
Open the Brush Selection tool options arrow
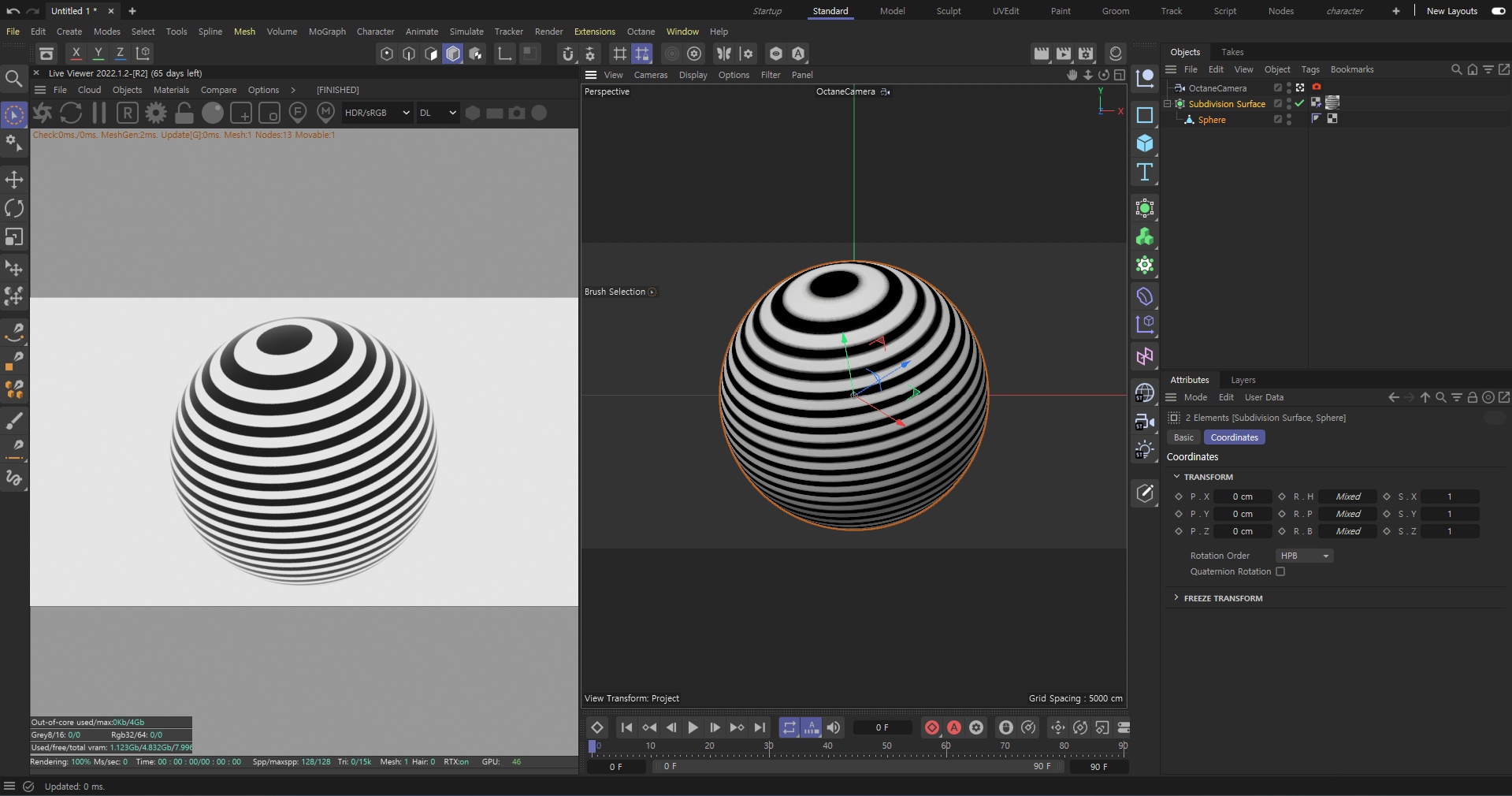point(652,292)
